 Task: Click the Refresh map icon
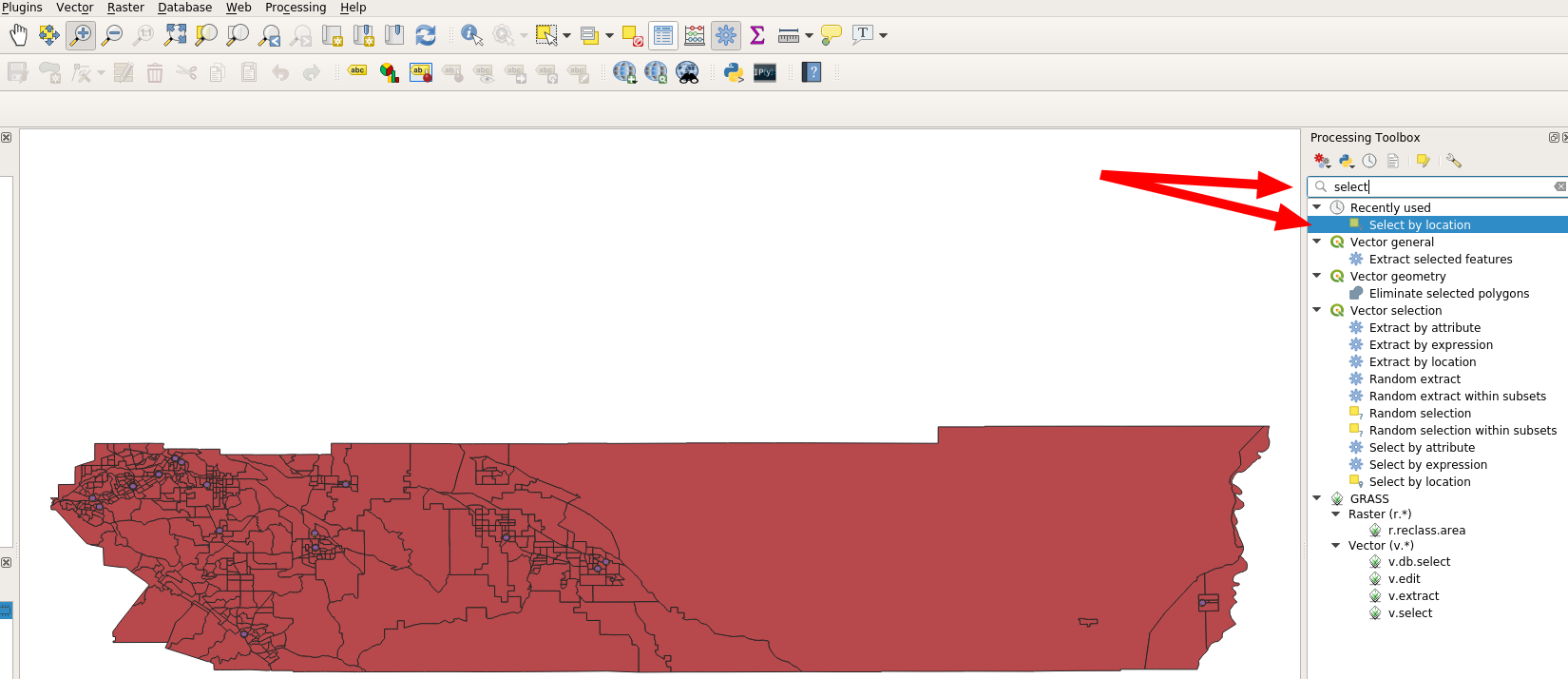[x=426, y=35]
